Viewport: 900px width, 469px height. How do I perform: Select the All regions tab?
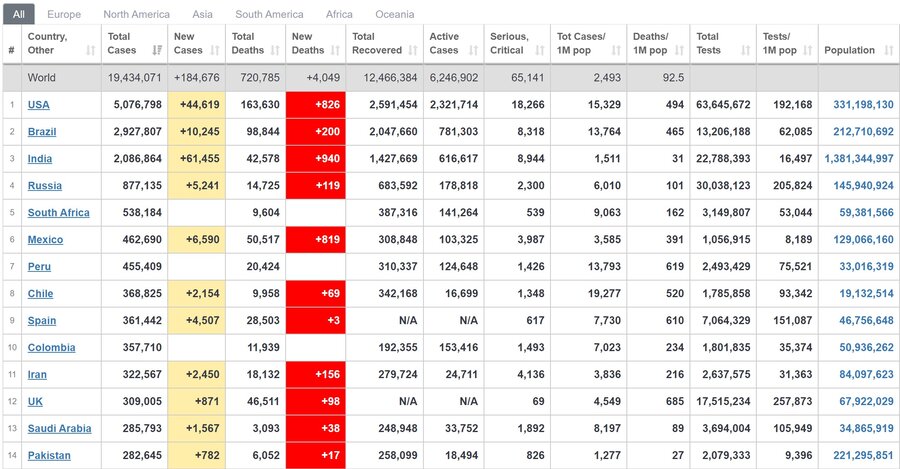[x=19, y=14]
